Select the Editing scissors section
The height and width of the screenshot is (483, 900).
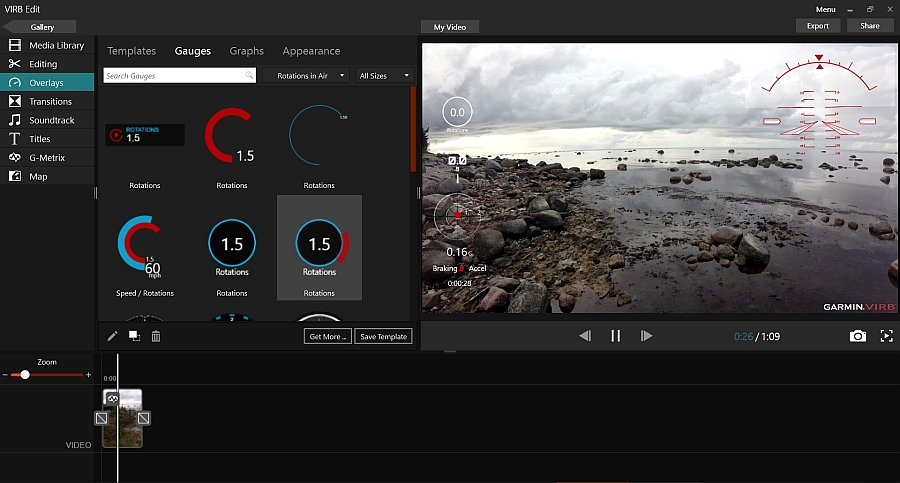pyautogui.click(x=47, y=64)
